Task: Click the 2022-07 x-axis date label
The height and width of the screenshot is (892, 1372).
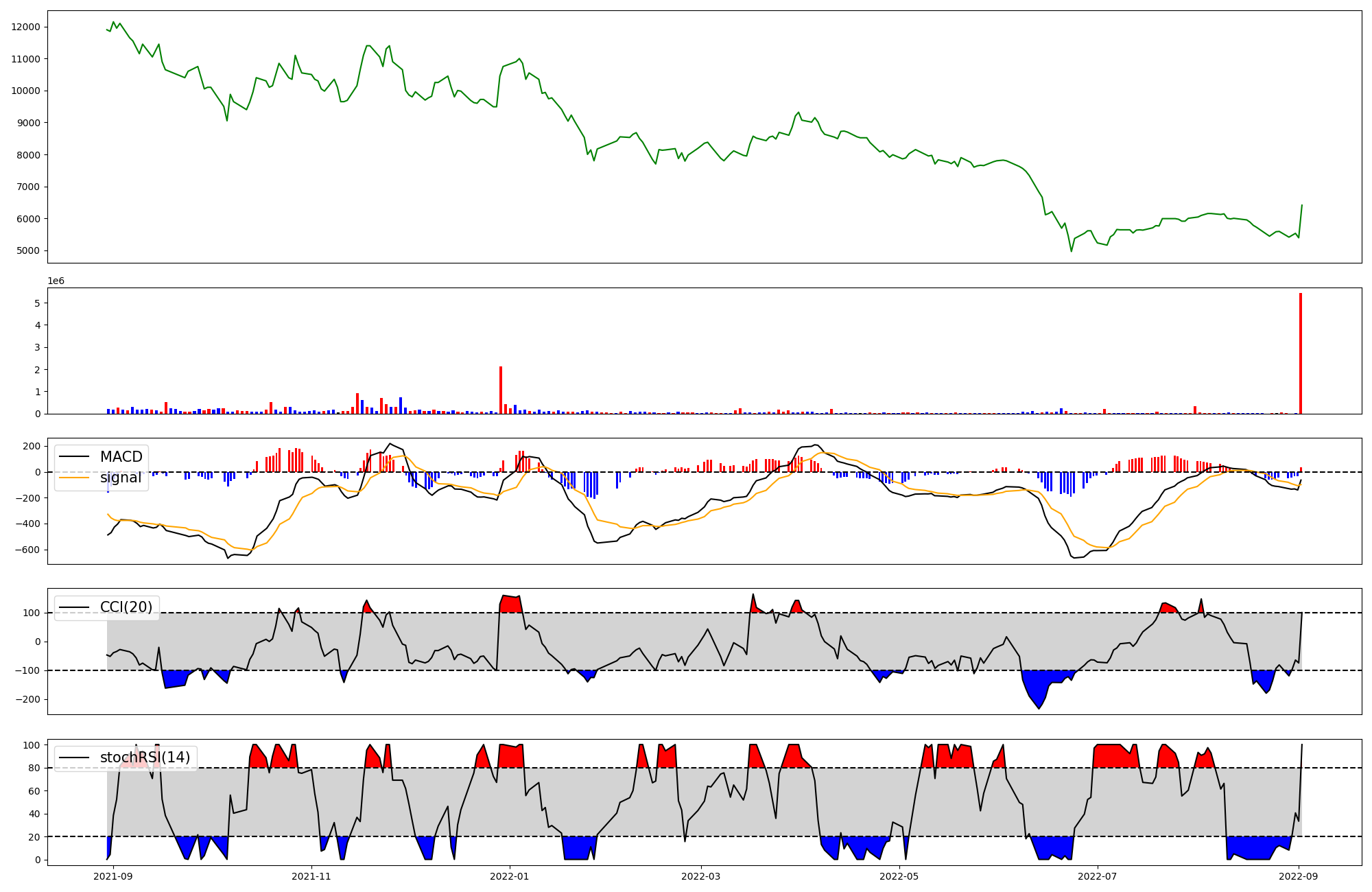Action: point(1098,876)
